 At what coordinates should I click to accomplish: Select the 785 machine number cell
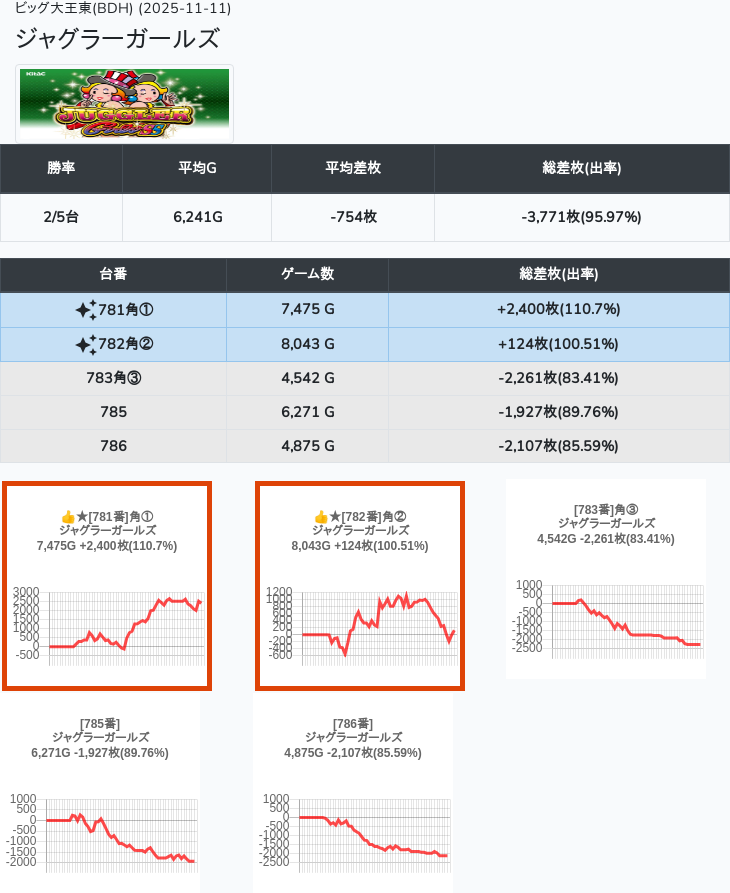[113, 412]
